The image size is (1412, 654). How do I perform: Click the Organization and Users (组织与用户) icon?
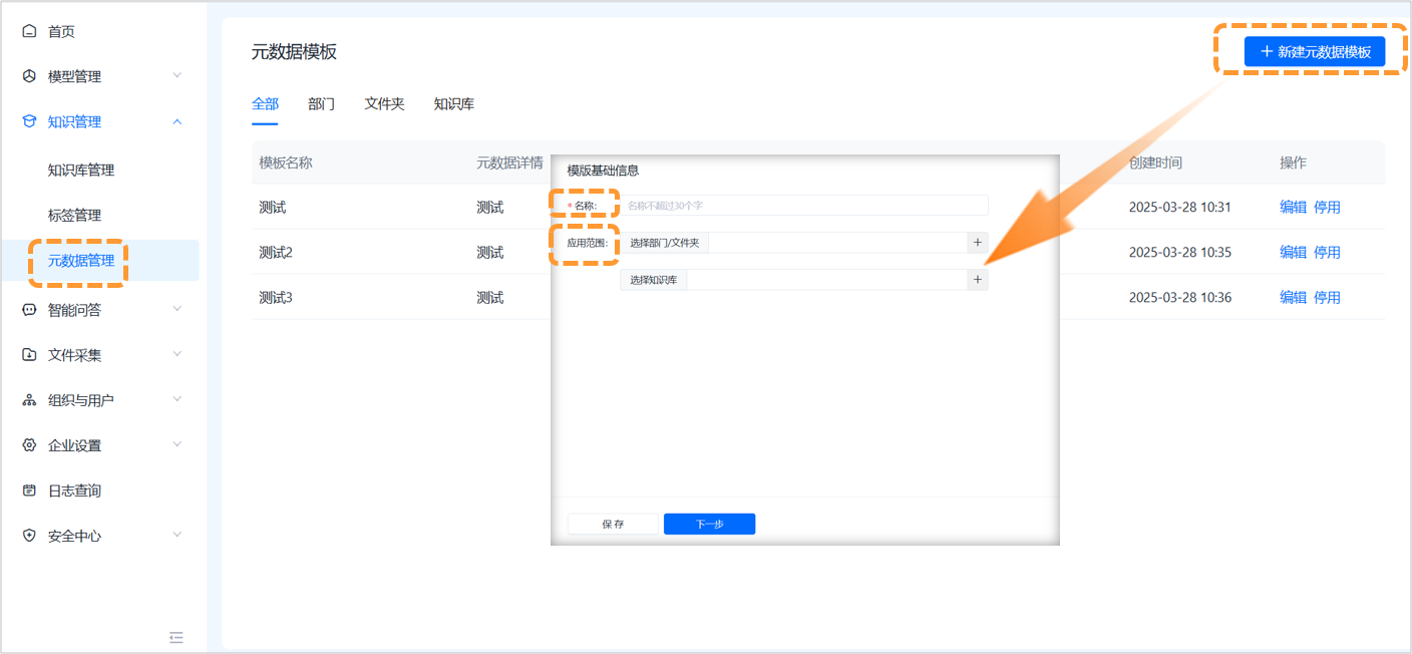click(x=29, y=400)
